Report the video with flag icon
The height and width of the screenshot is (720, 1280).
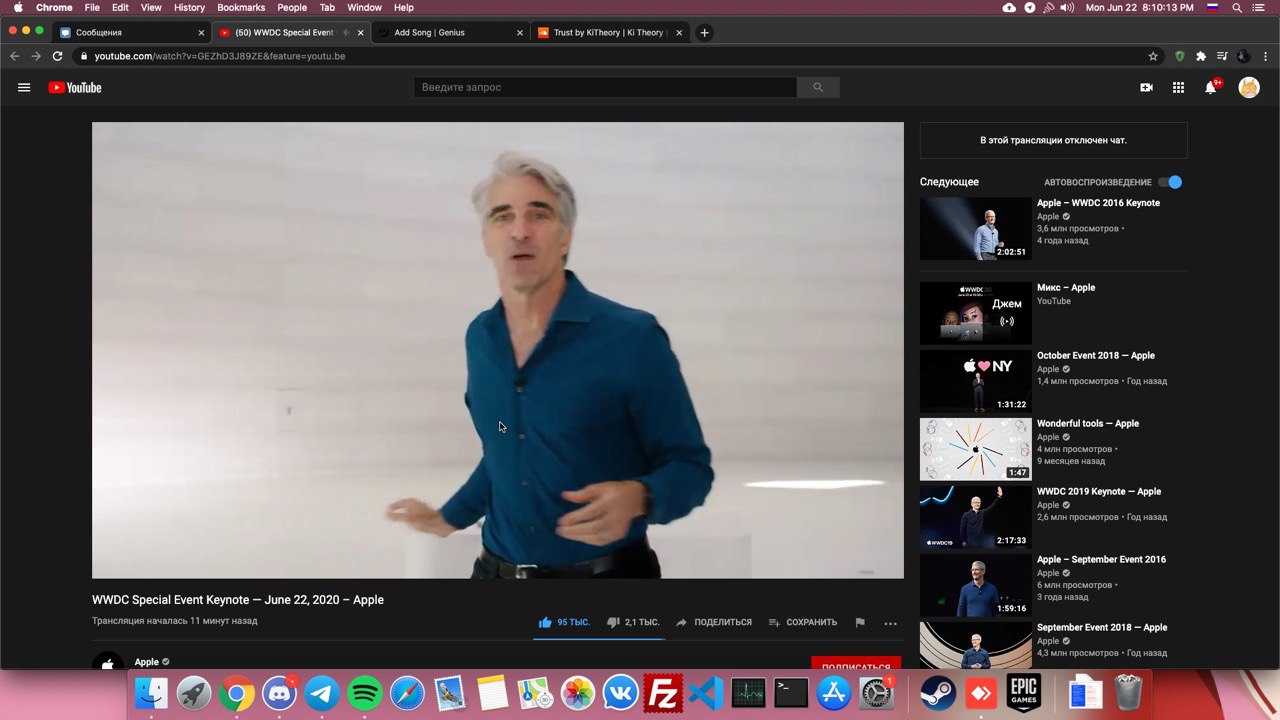coord(860,622)
